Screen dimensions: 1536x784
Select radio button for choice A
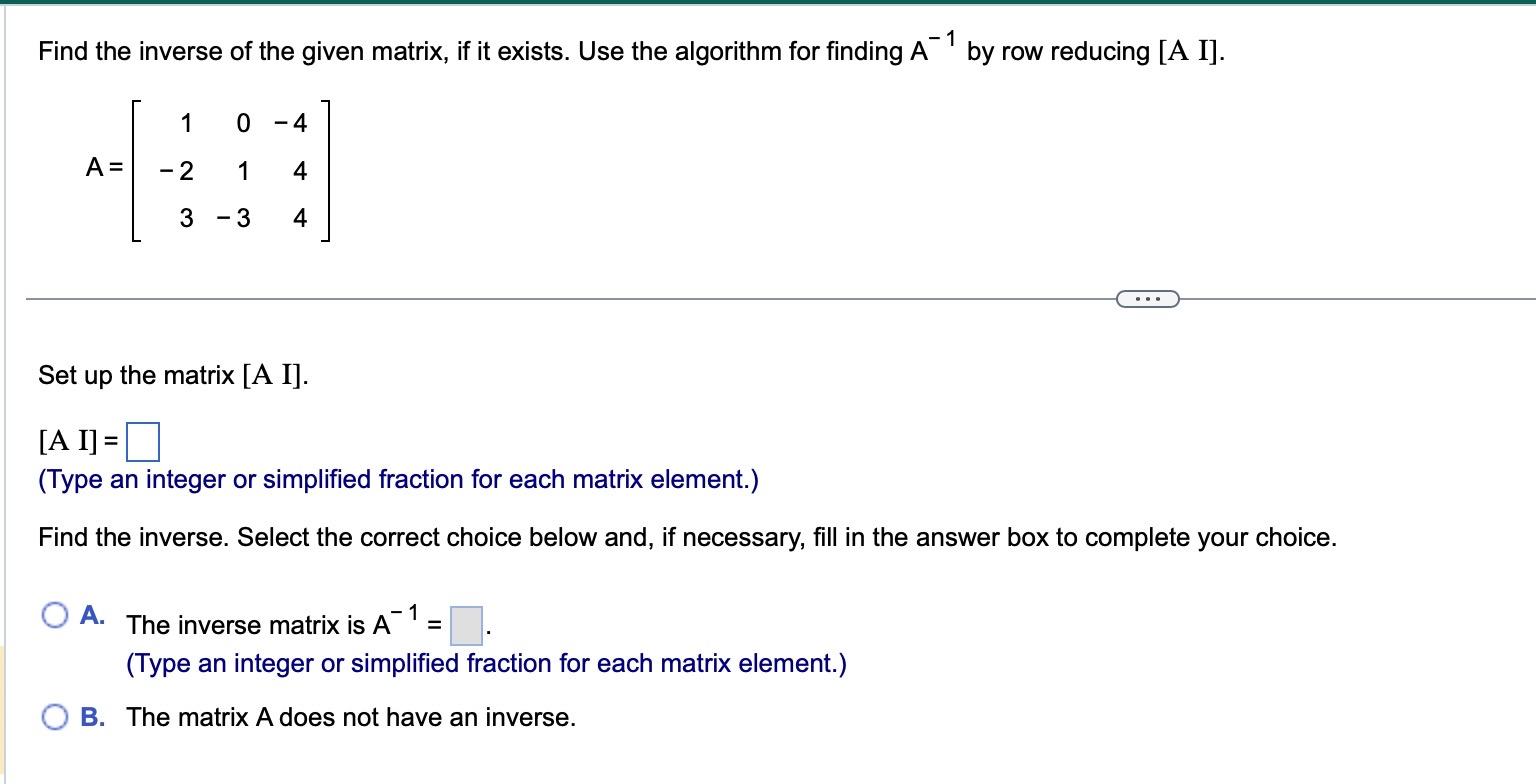(56, 611)
